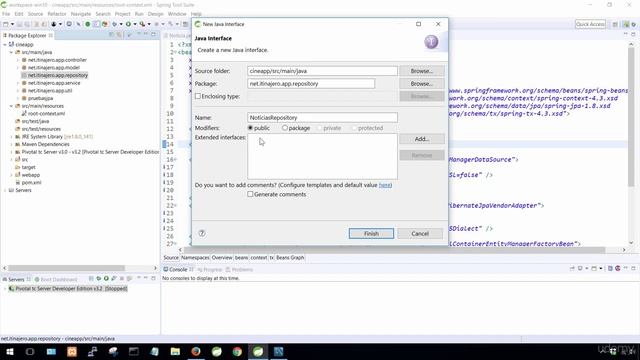Expand the net.itinajero.app.controller package
Viewport: 640px width, 360px height.
point(18,60)
